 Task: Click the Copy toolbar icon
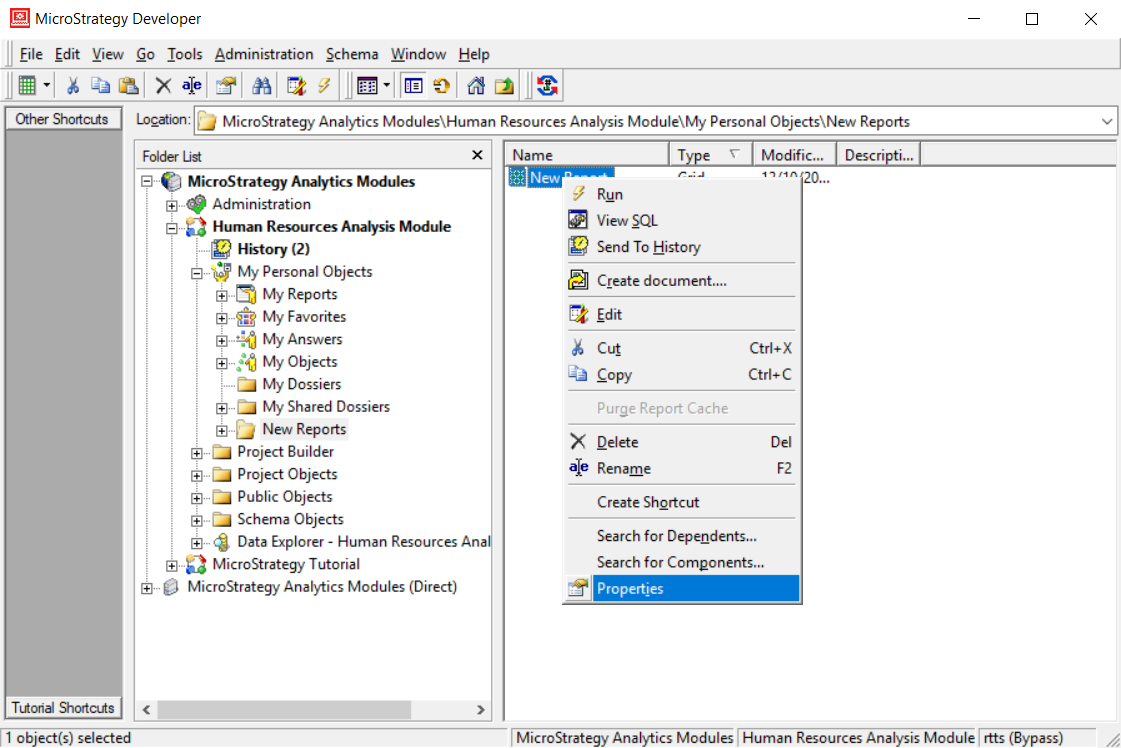[x=100, y=86]
